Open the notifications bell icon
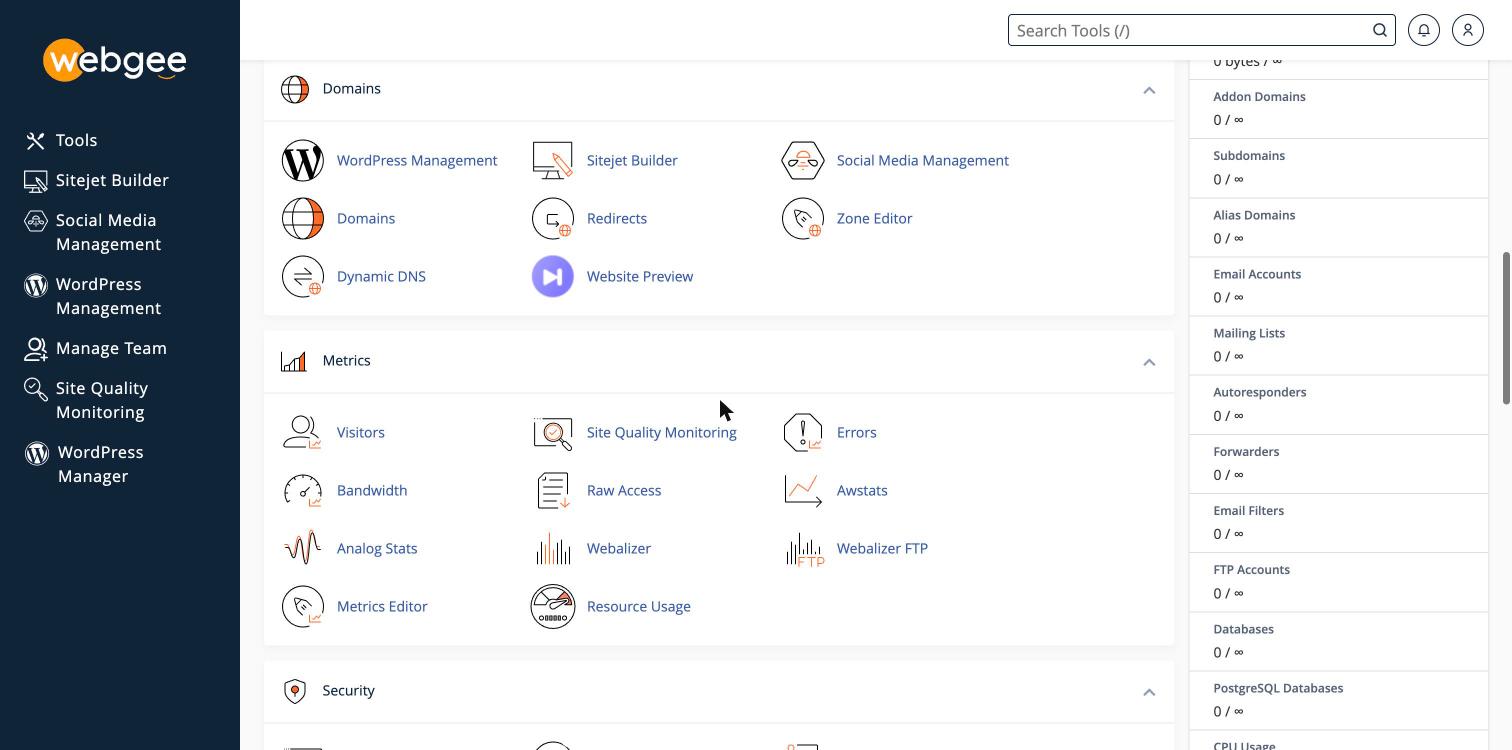 pyautogui.click(x=1424, y=30)
